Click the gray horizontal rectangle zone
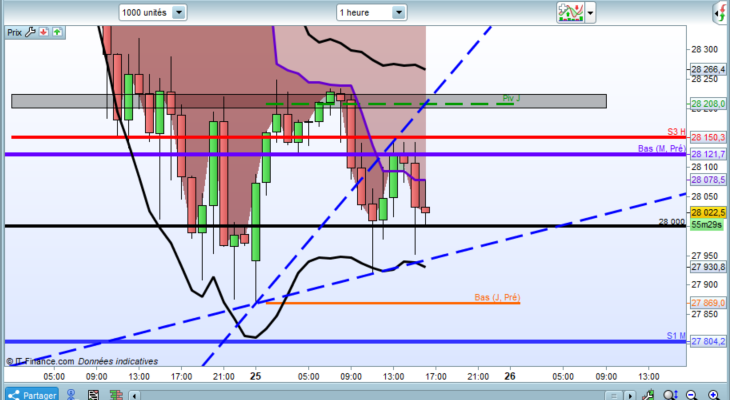The width and height of the screenshot is (730, 400). (x=309, y=101)
